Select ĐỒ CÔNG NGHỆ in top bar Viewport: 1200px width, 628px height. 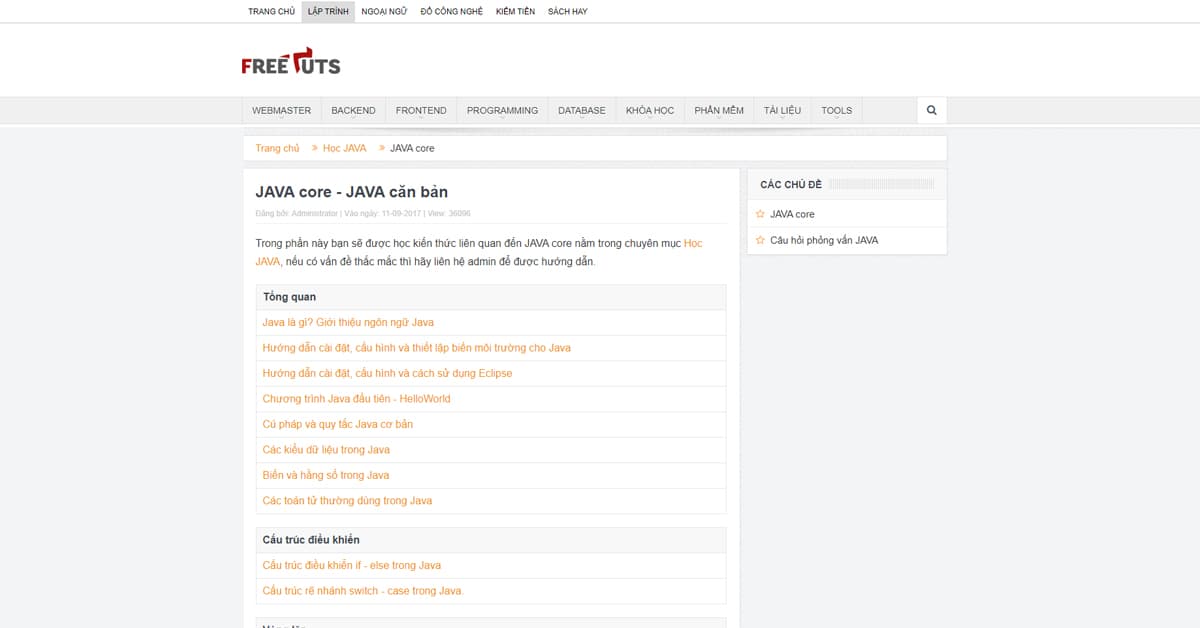tap(451, 11)
